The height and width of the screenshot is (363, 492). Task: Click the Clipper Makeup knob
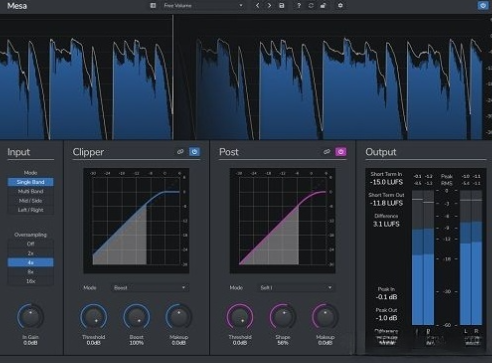(179, 316)
